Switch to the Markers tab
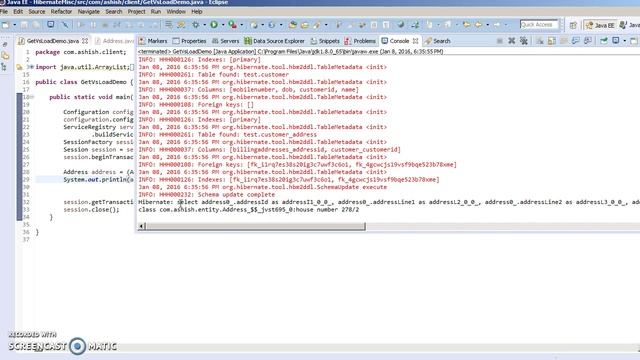 pos(153,41)
